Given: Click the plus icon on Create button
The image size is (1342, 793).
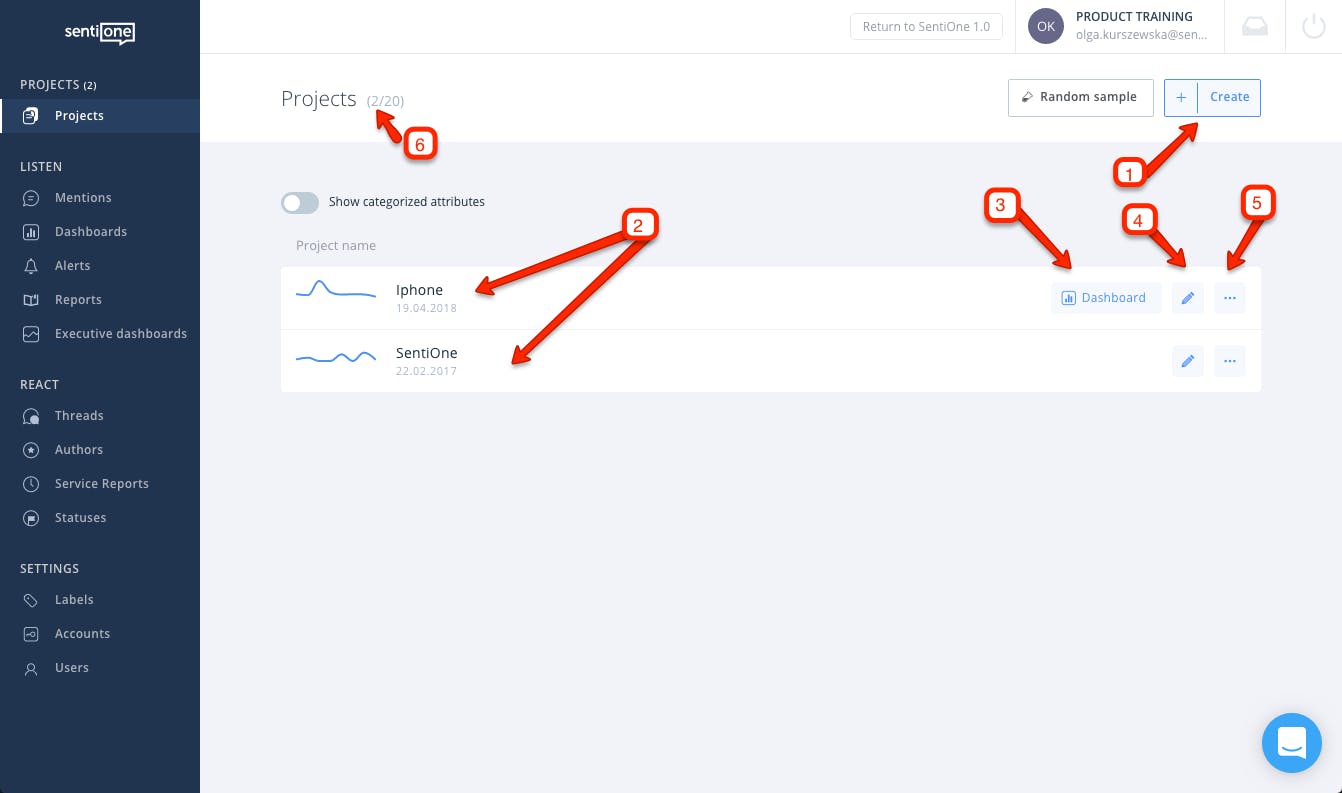Looking at the screenshot, I should coord(1181,98).
